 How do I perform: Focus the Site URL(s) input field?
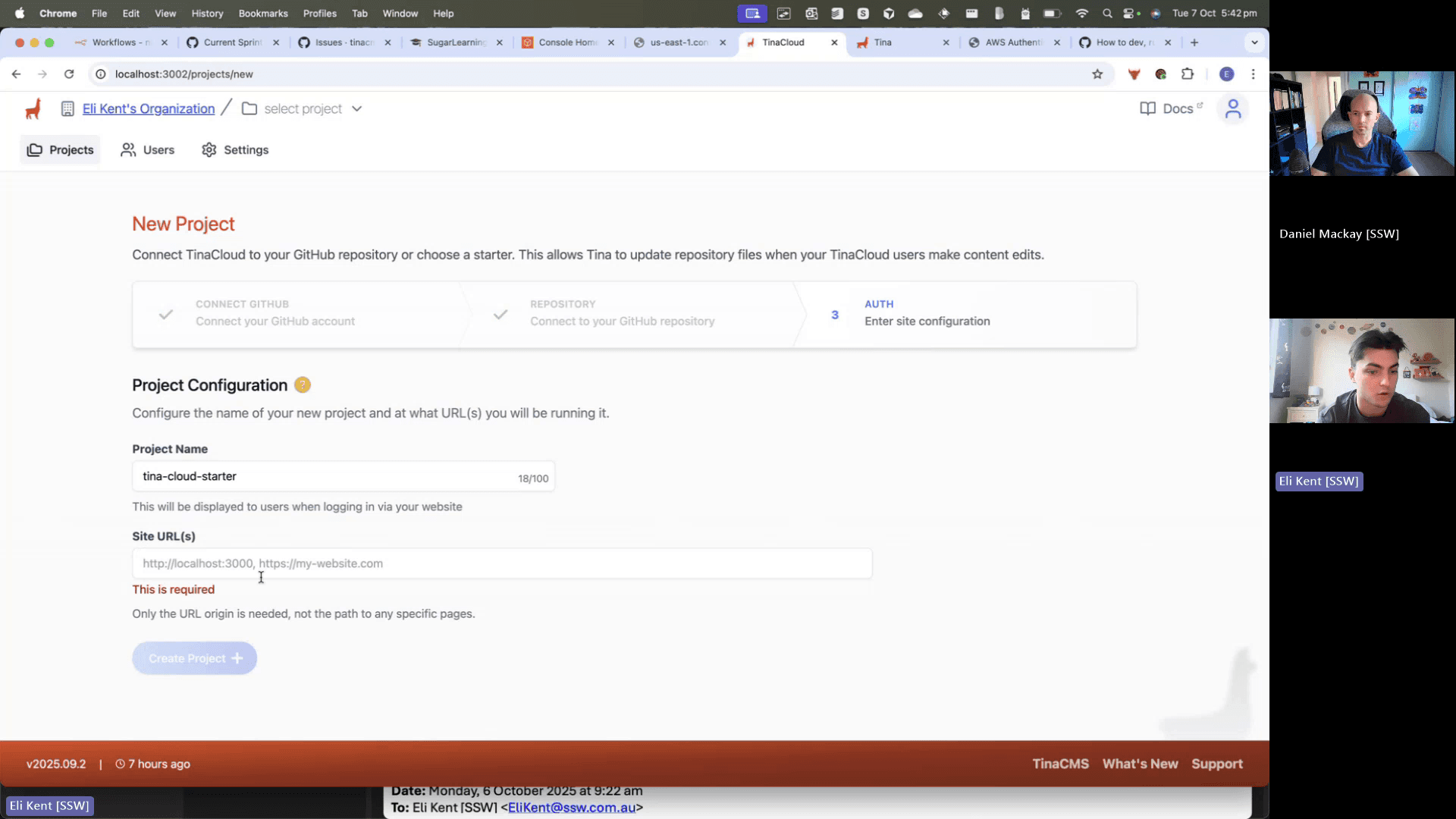(502, 564)
